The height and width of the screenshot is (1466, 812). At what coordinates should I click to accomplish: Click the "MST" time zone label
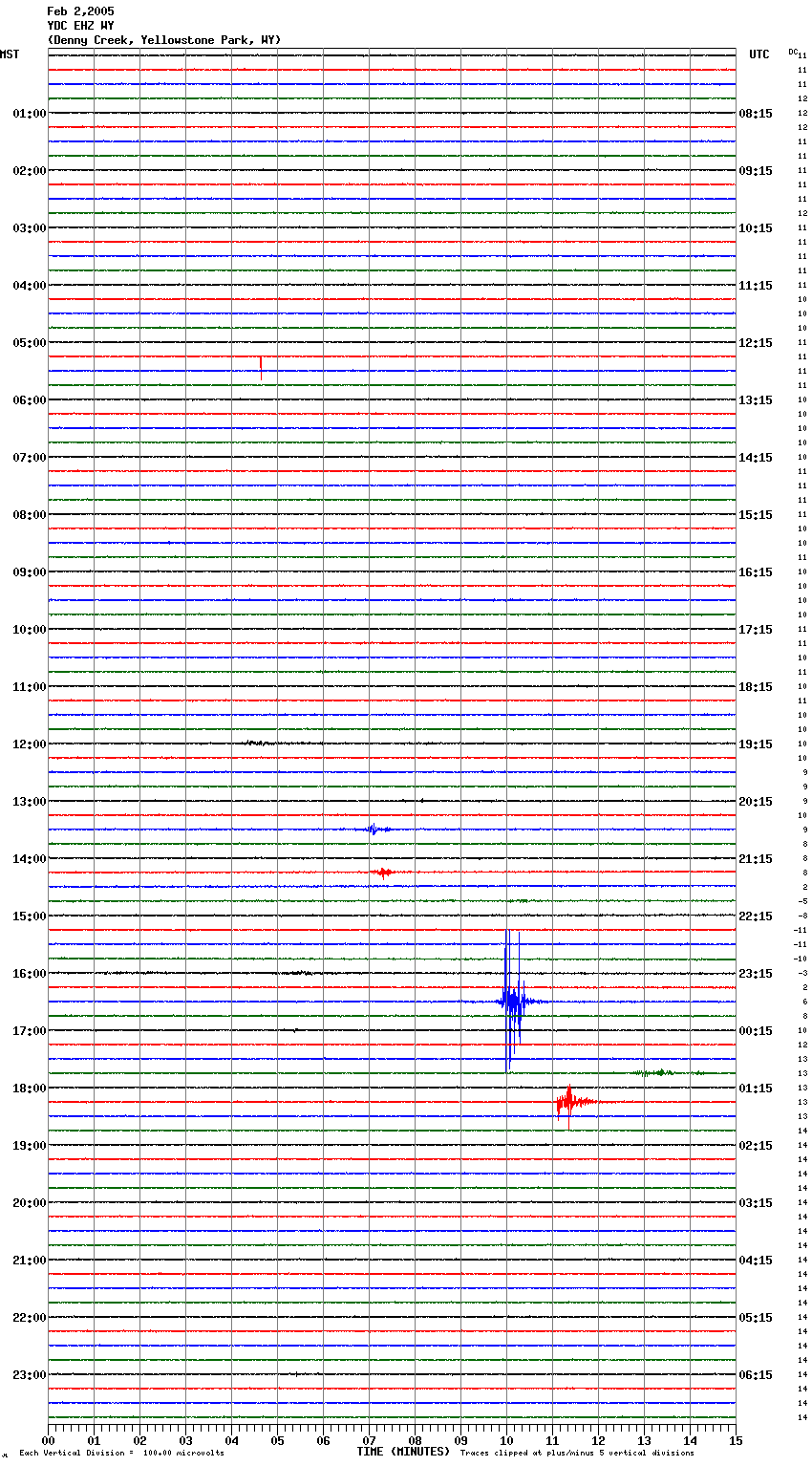10,54
